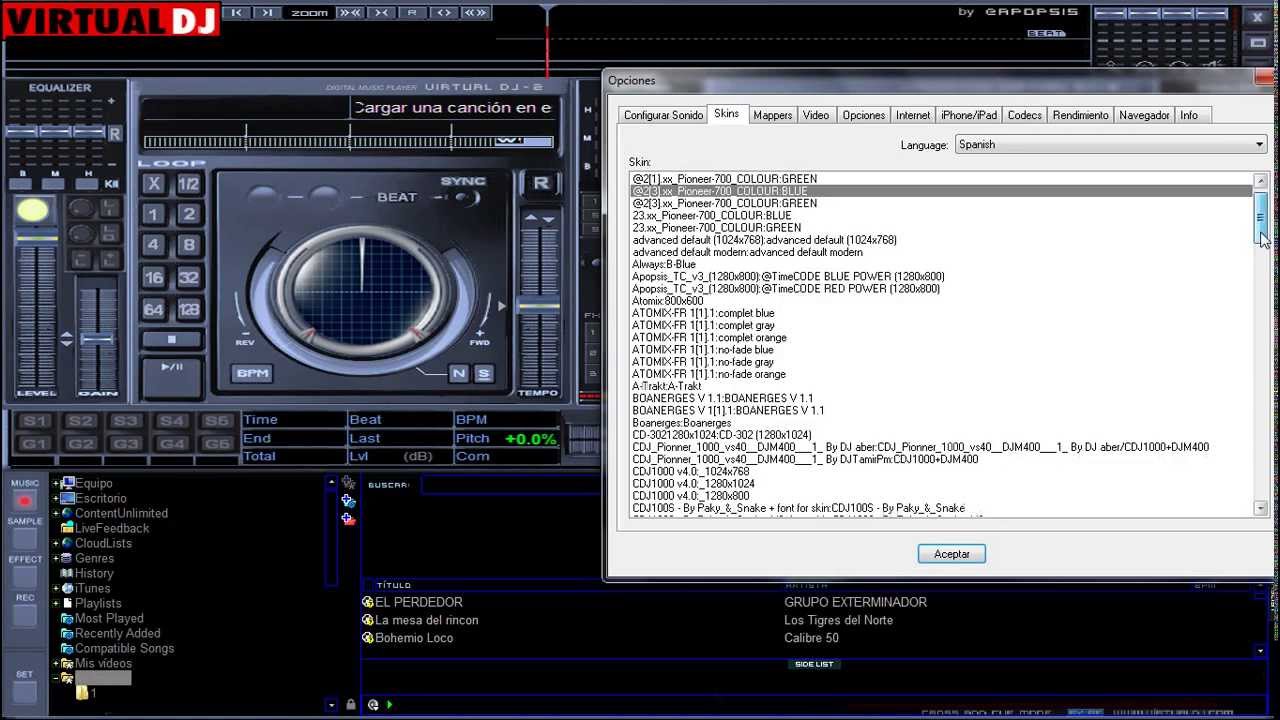
Task: Open the Language dropdown in Opciones
Action: [x=1111, y=144]
